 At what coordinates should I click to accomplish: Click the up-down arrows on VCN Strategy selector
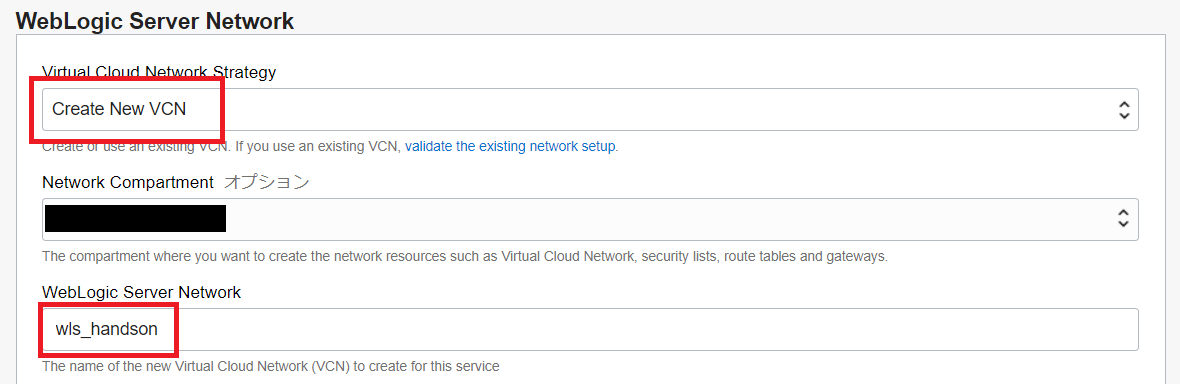point(1124,110)
